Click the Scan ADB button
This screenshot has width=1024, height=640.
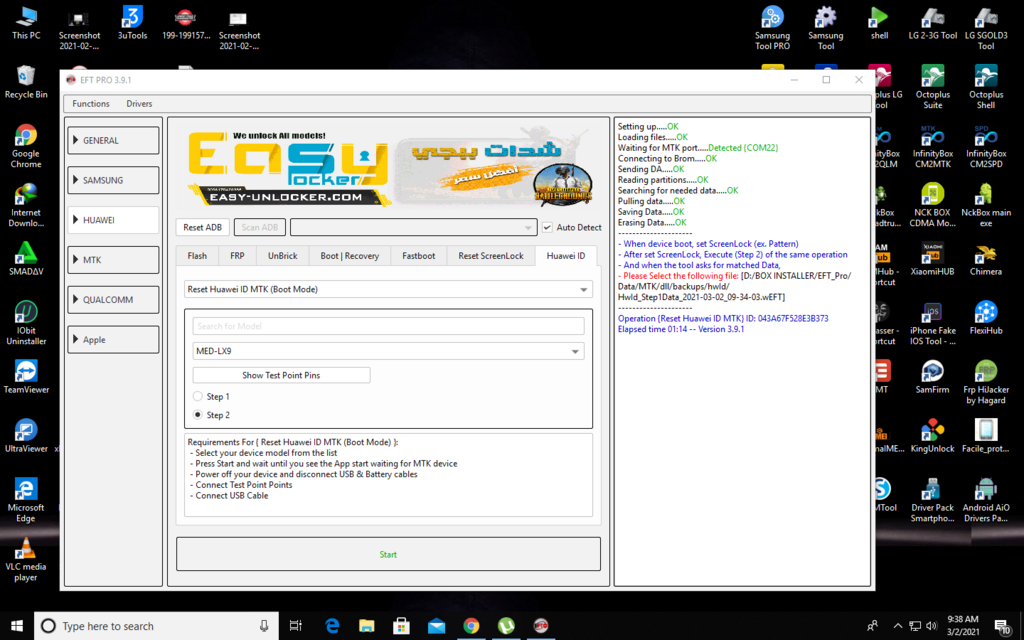[x=259, y=227]
